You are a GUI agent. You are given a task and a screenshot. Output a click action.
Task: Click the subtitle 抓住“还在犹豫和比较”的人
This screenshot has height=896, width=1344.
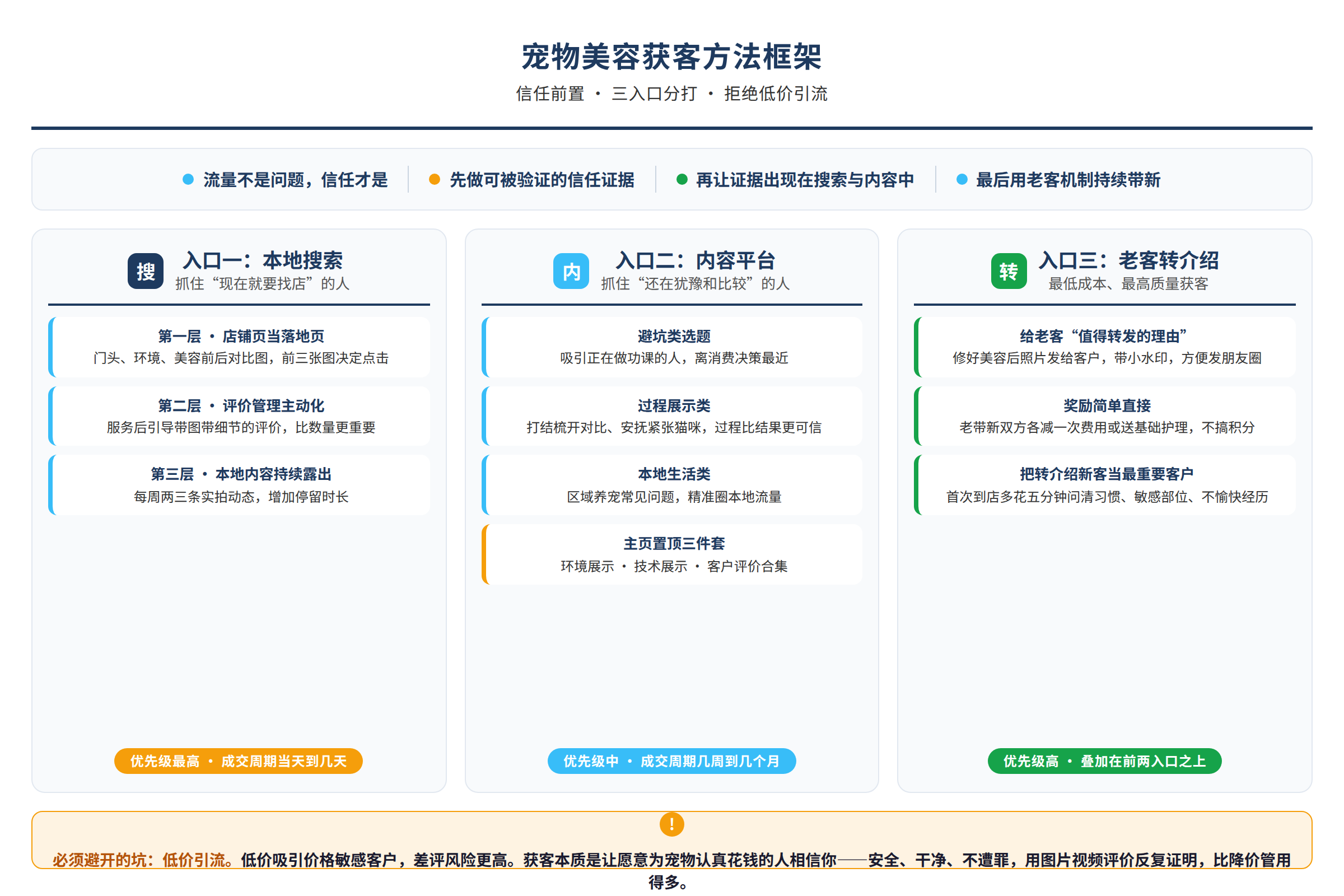point(695,284)
